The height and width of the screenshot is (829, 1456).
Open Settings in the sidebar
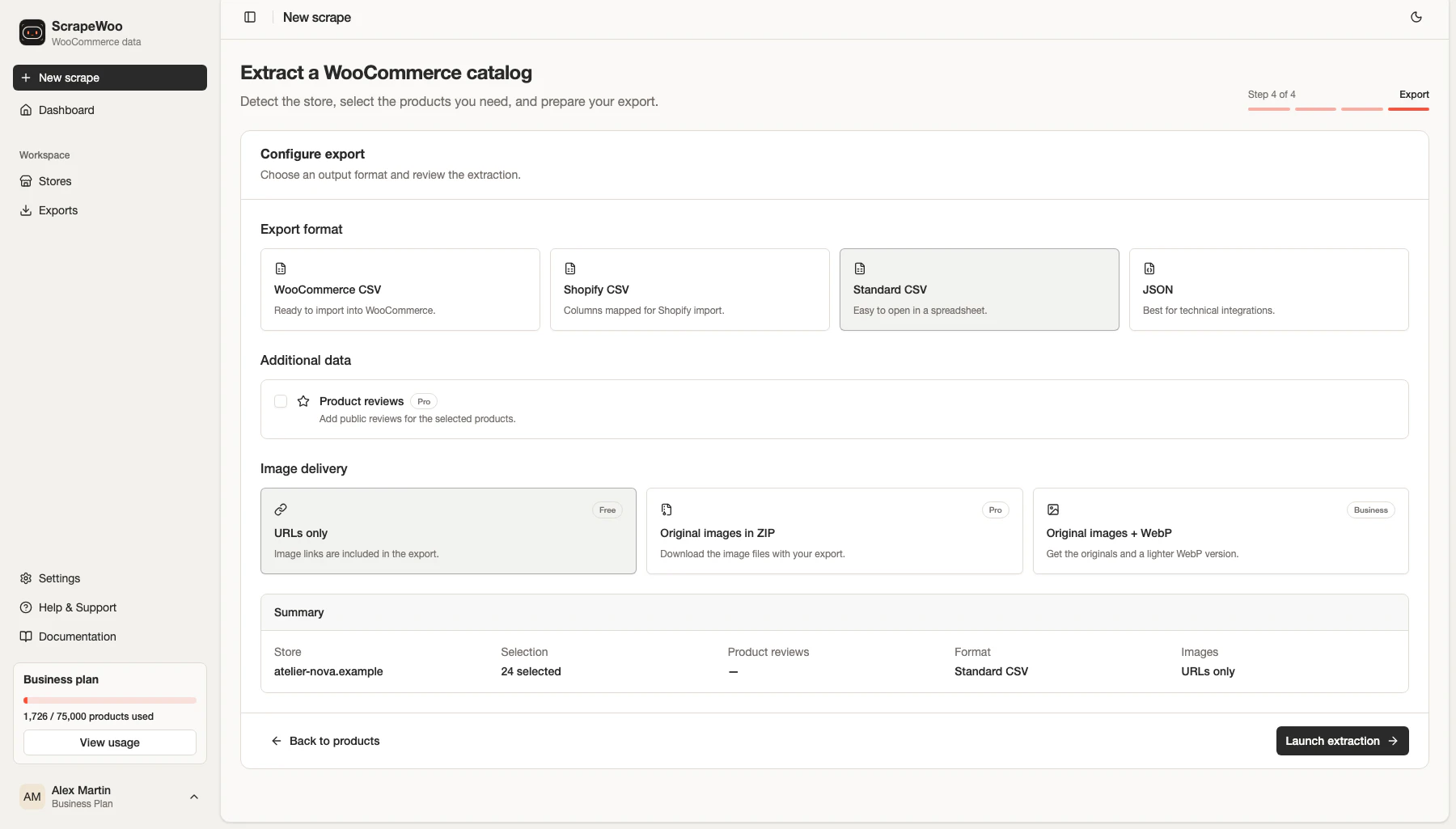(110, 578)
